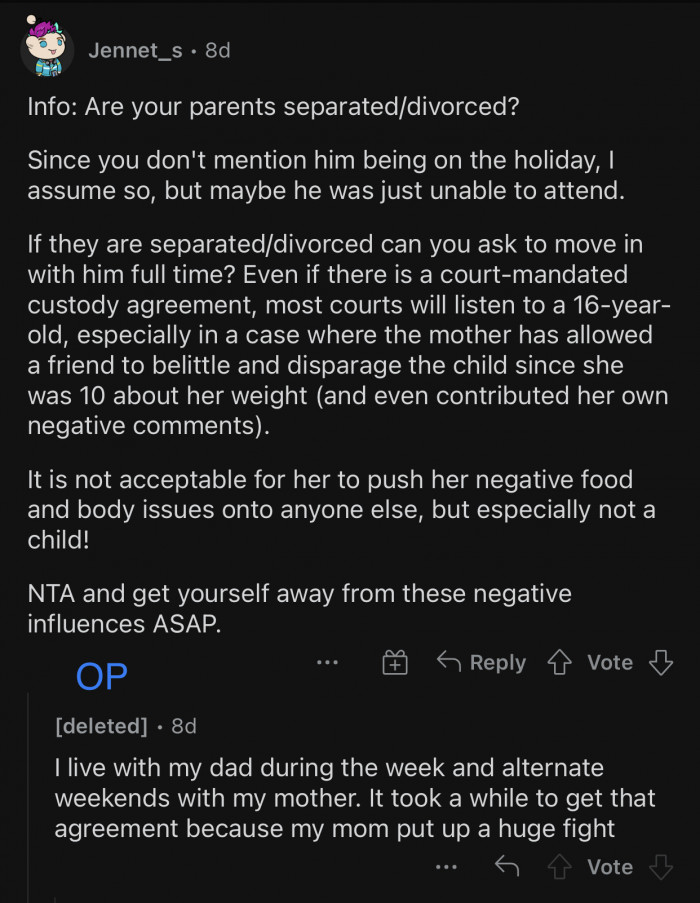Upvote Jennet_s's comment
Viewport: 700px width, 903px height.
tap(560, 662)
